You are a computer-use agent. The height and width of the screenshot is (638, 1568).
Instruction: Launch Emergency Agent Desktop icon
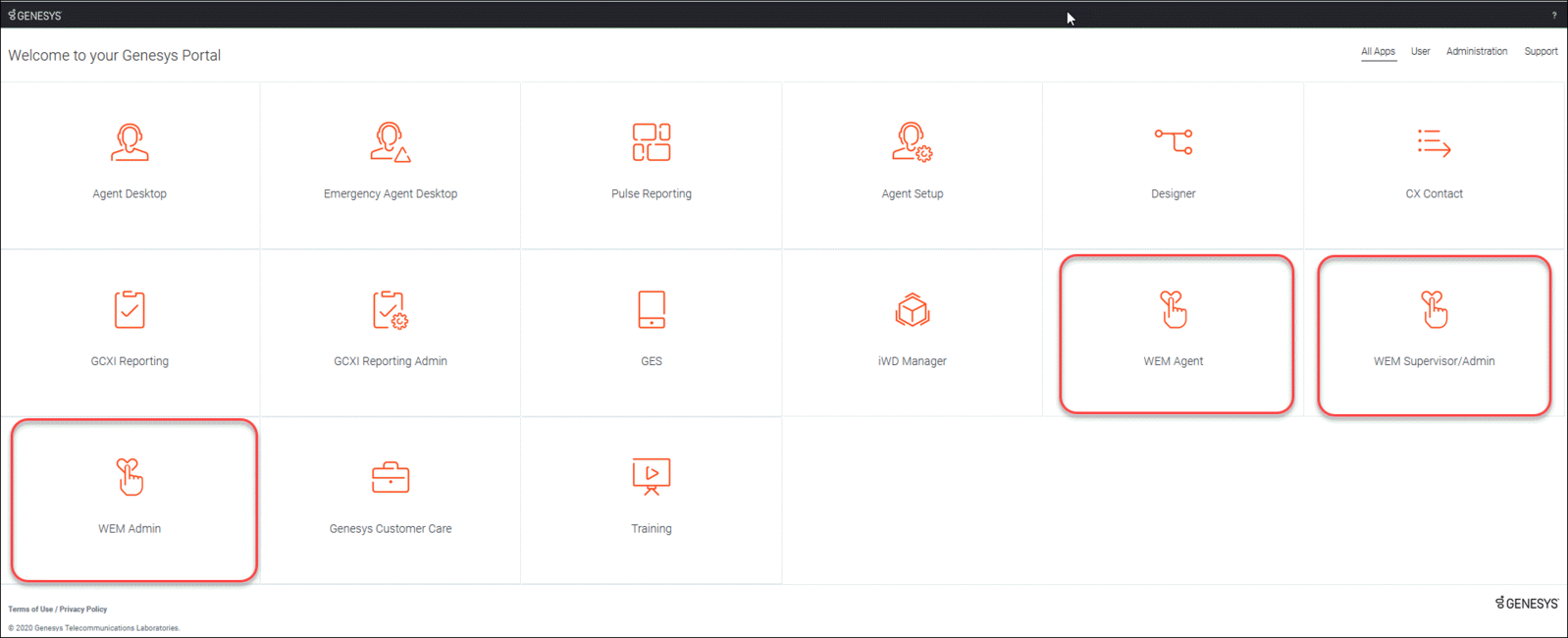coord(391,142)
